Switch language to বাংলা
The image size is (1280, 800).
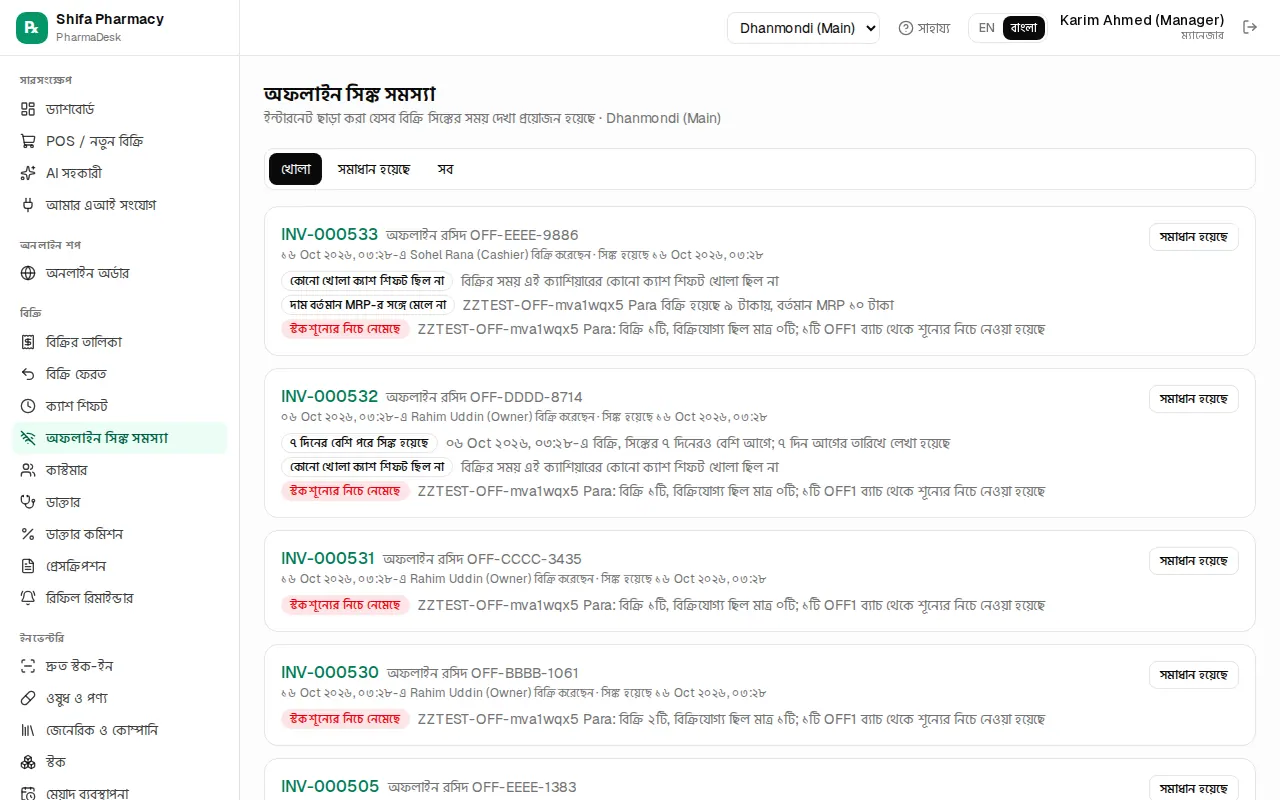[1024, 28]
